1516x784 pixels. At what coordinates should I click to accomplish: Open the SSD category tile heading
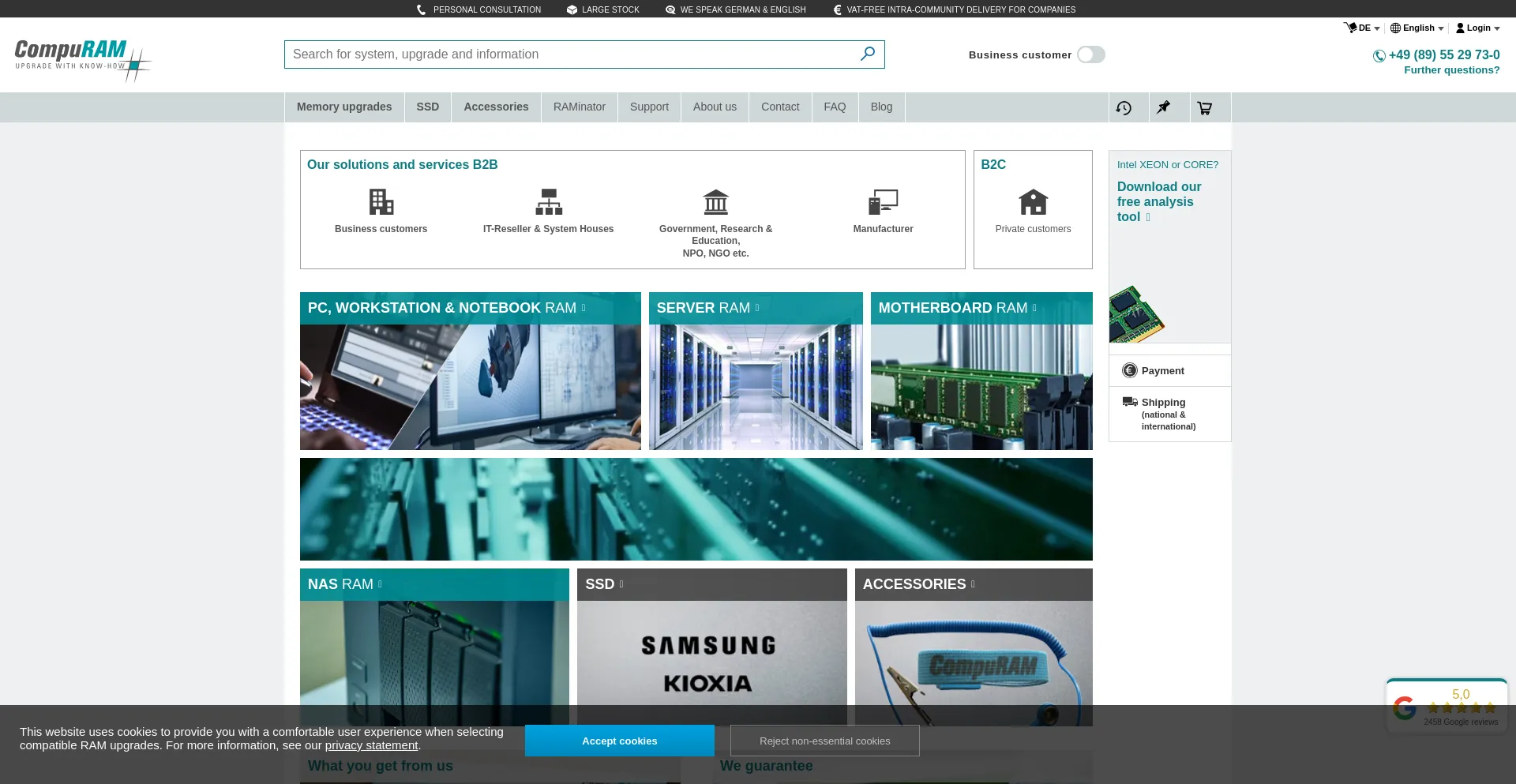[604, 584]
